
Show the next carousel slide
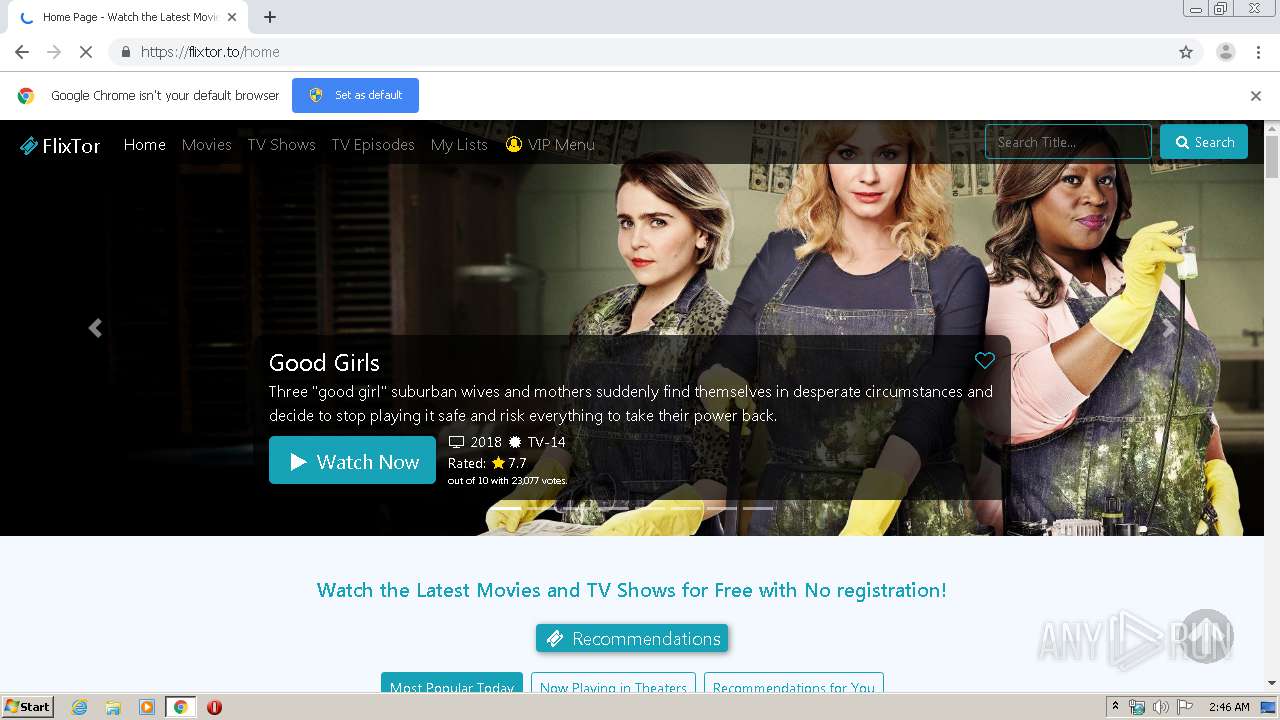pos(1169,328)
